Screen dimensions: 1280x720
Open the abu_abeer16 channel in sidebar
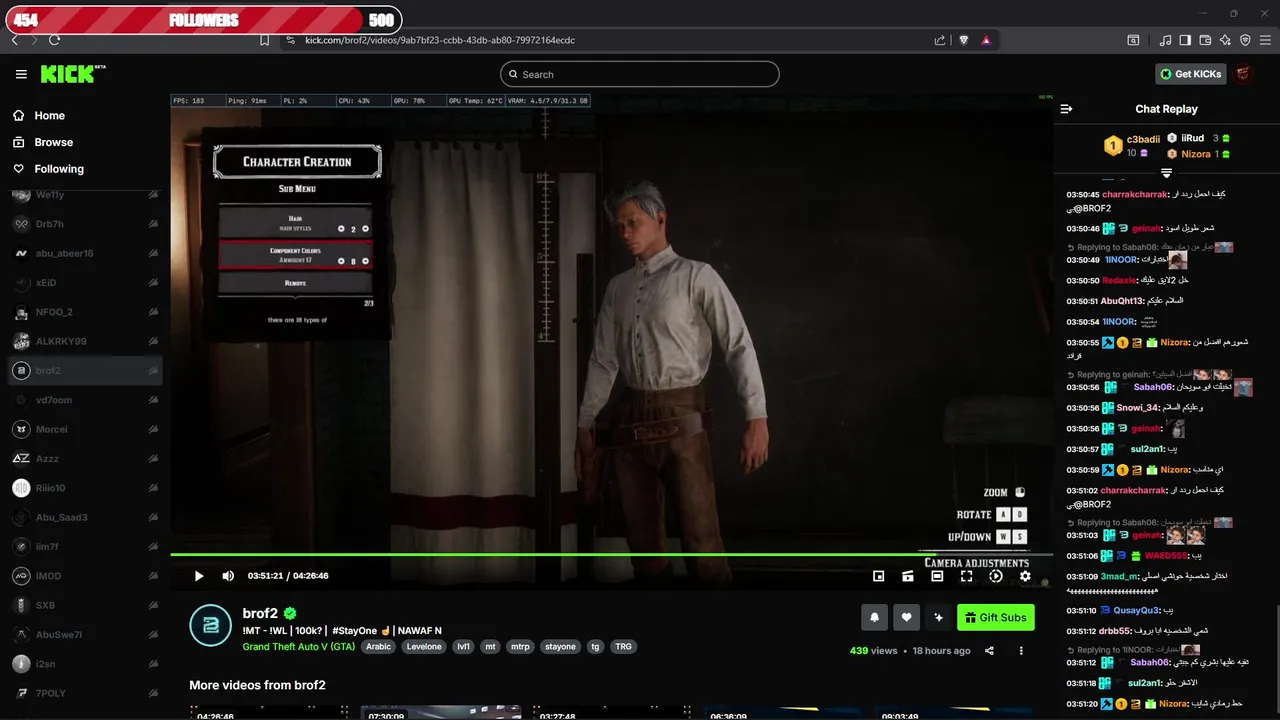(x=85, y=254)
